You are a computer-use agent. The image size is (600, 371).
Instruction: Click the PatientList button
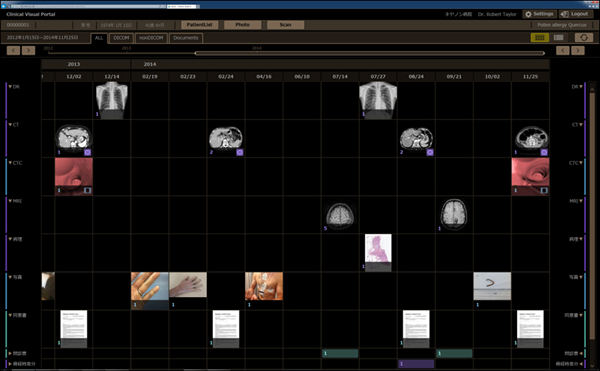199,25
